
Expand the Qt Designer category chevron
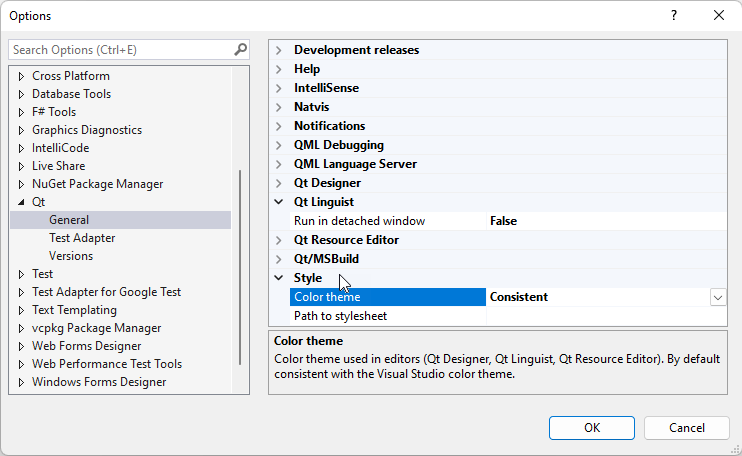(279, 183)
